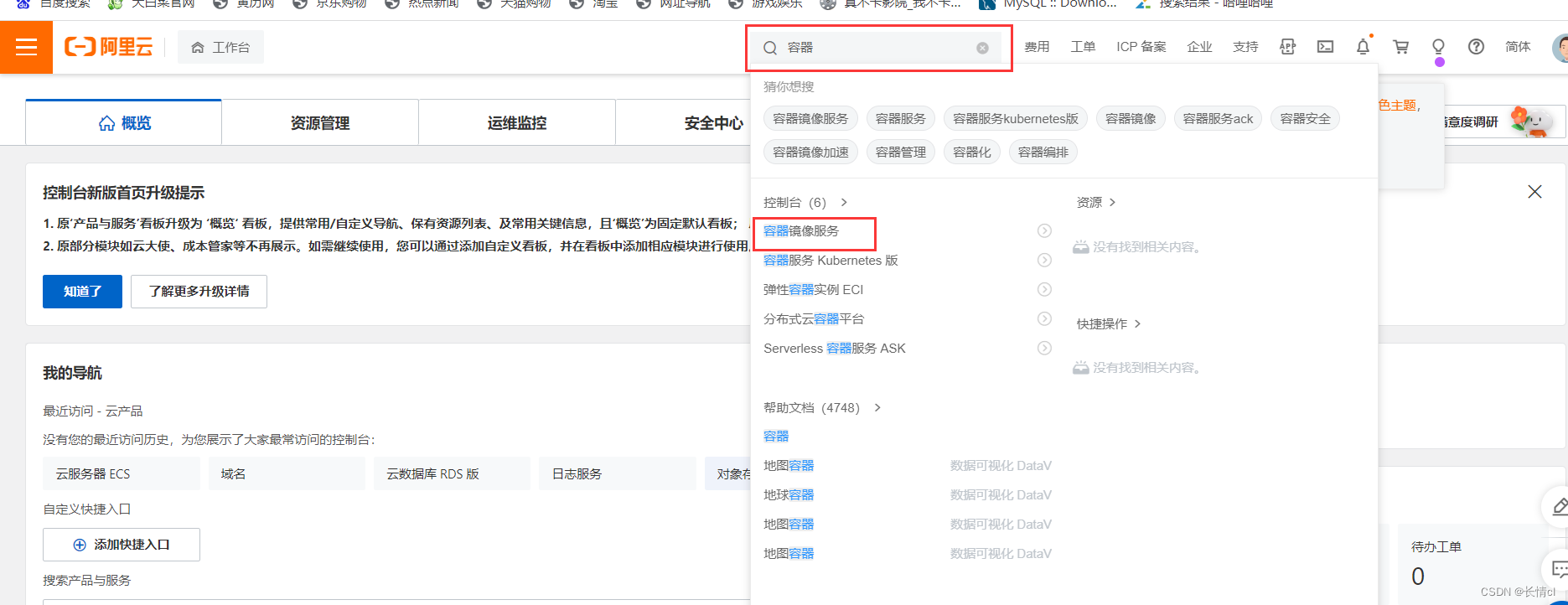The image size is (1568, 605).
Task: Click arrow icon beside 弹性容器实例 ECI
Action: click(x=1044, y=289)
